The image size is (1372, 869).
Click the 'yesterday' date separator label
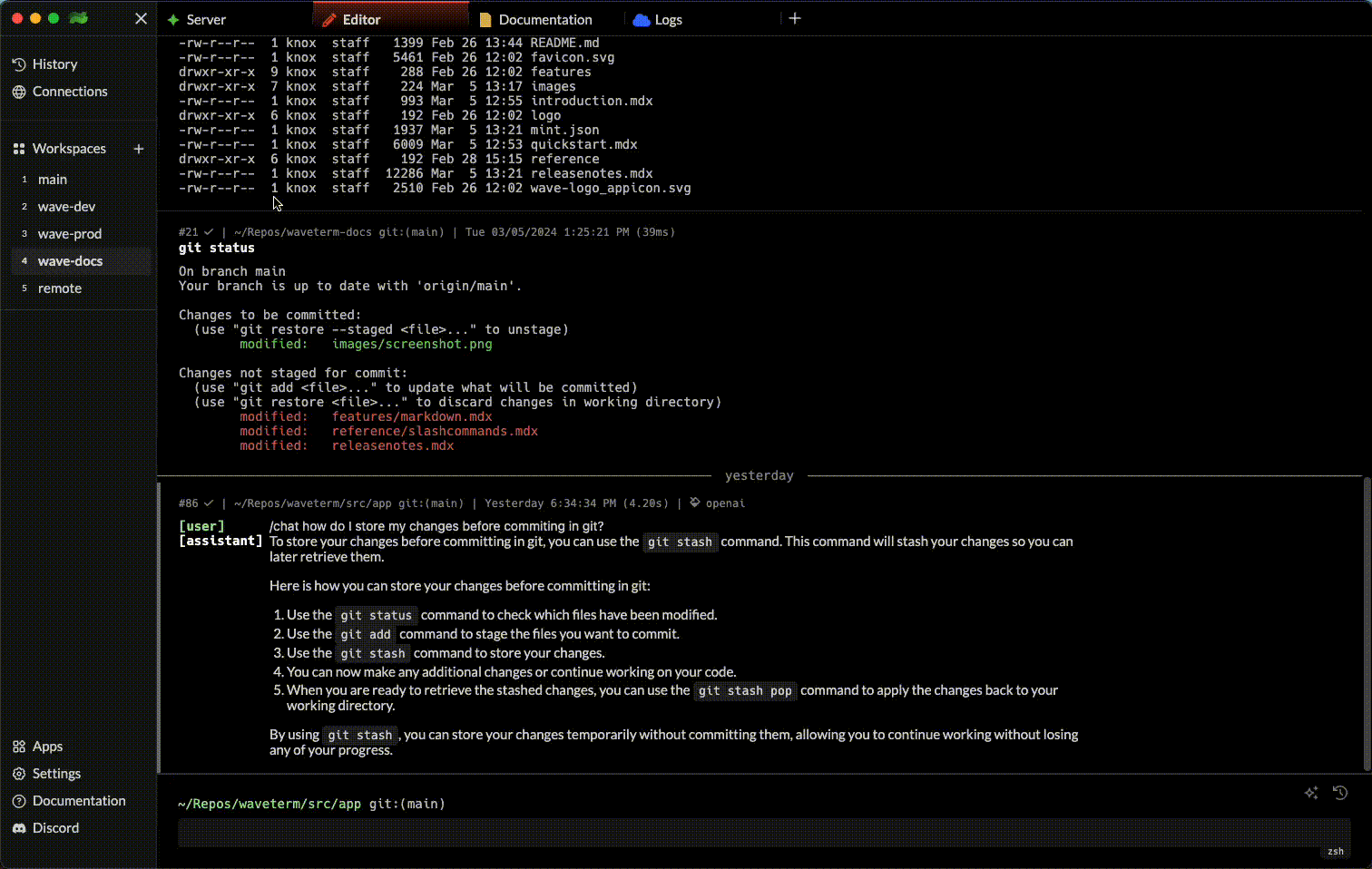coord(759,475)
